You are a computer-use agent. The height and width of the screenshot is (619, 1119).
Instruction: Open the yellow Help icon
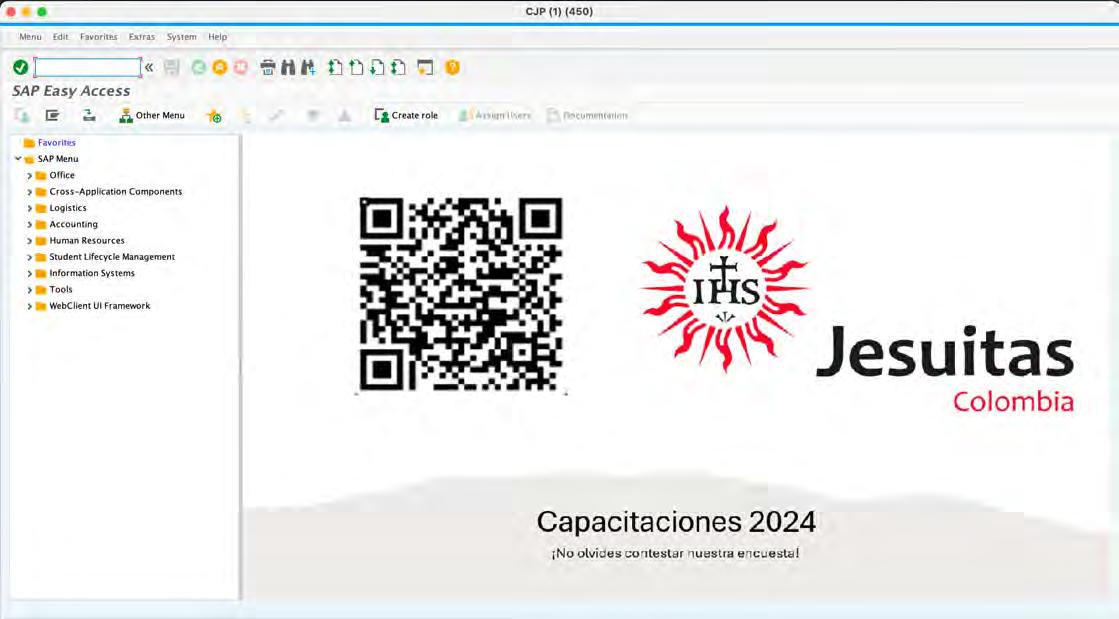[452, 67]
